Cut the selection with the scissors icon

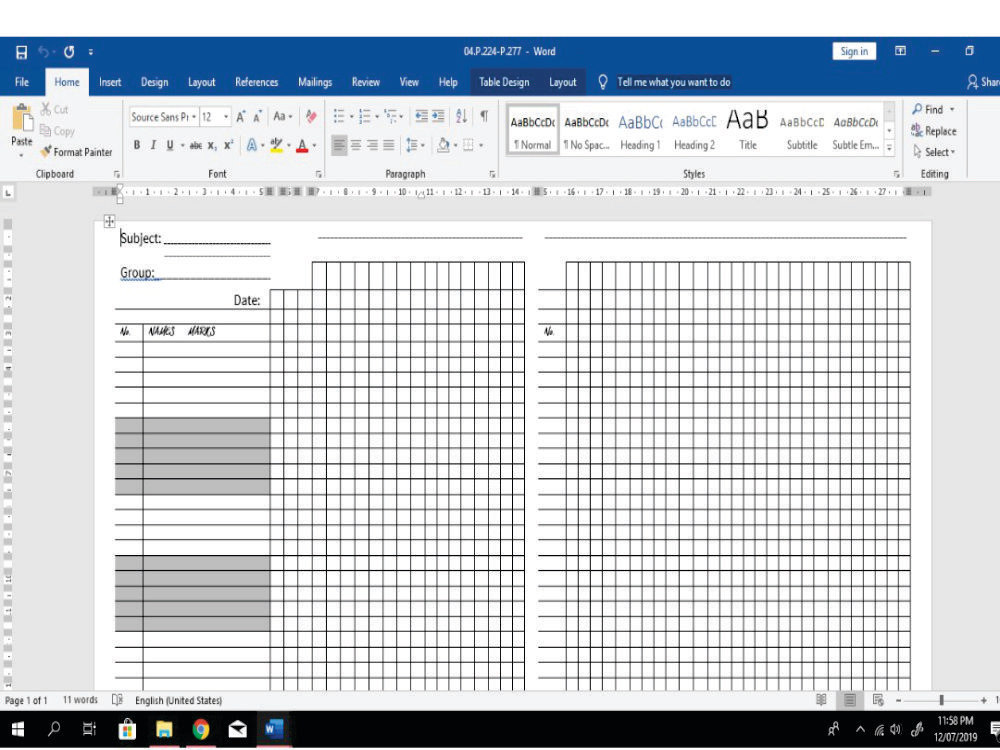pyautogui.click(x=46, y=109)
